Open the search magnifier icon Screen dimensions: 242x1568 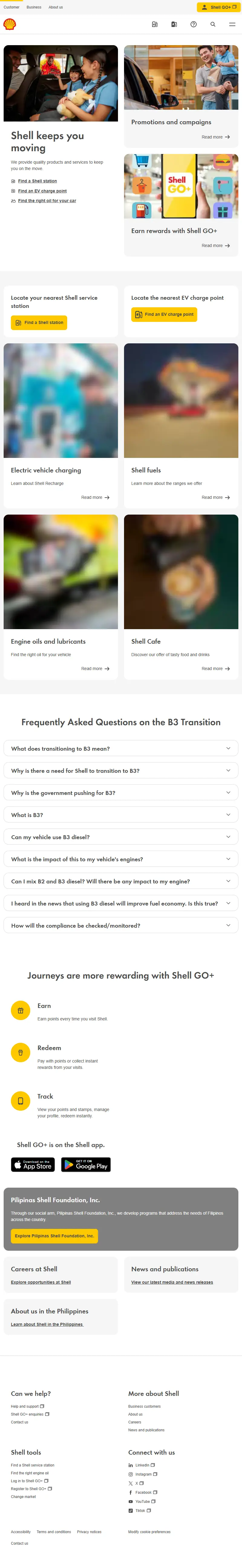click(213, 24)
